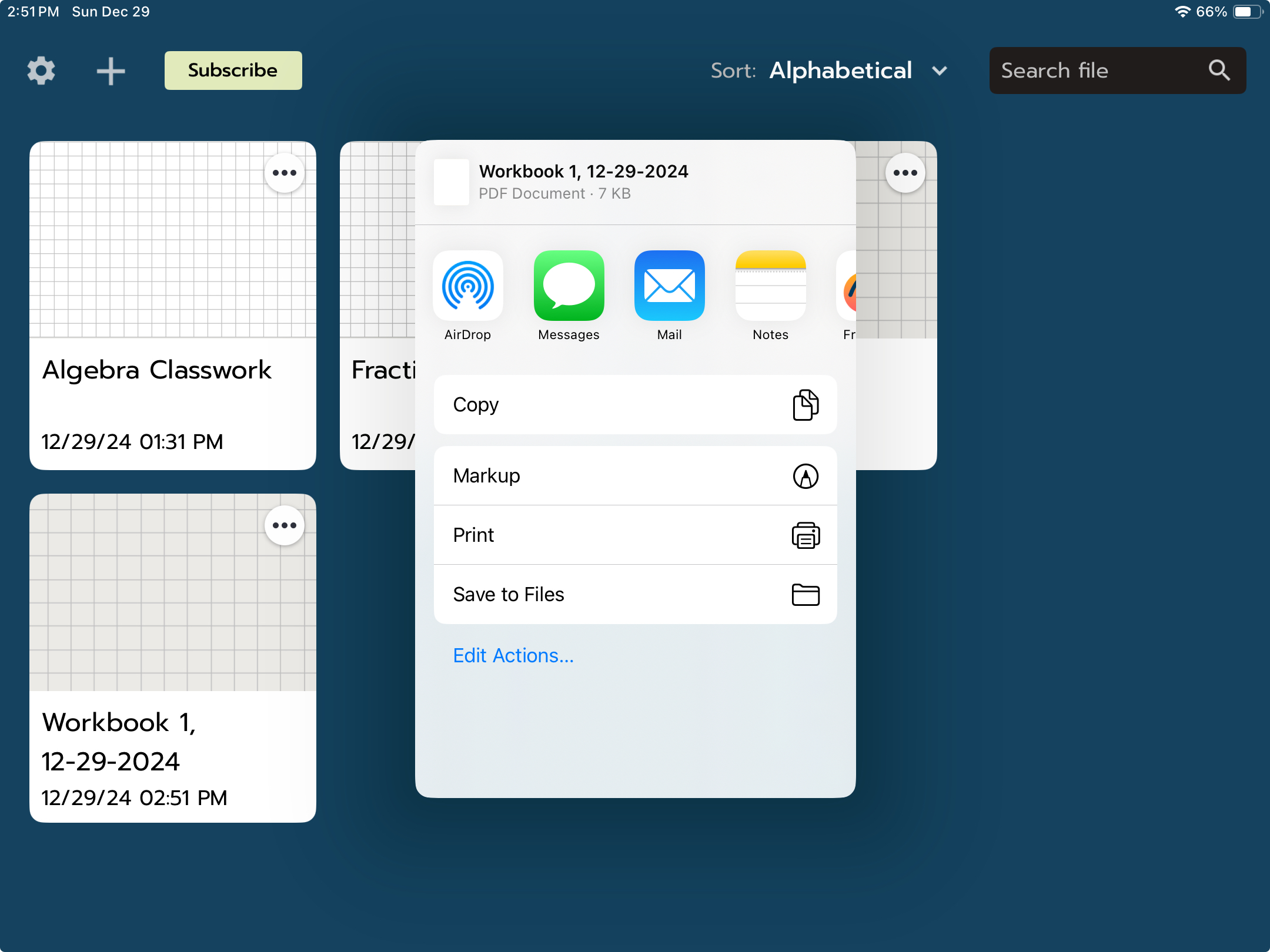Choose Markup from the actions list
The image size is (1270, 952).
pos(635,476)
